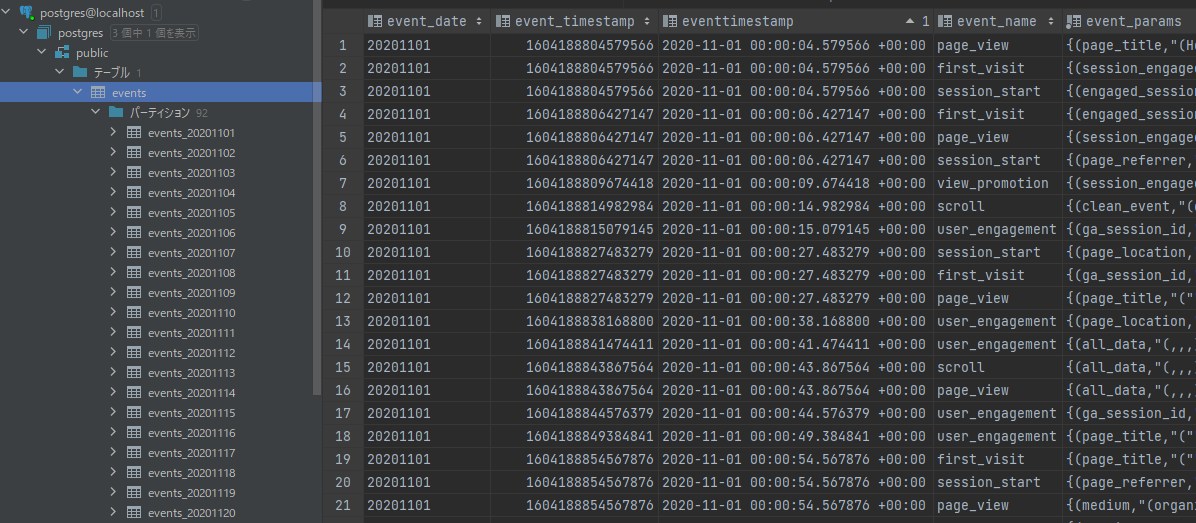Image resolution: width=1196 pixels, height=523 pixels.
Task: Sort by the event_timestamp column arrows
Action: pyautogui.click(x=648, y=21)
